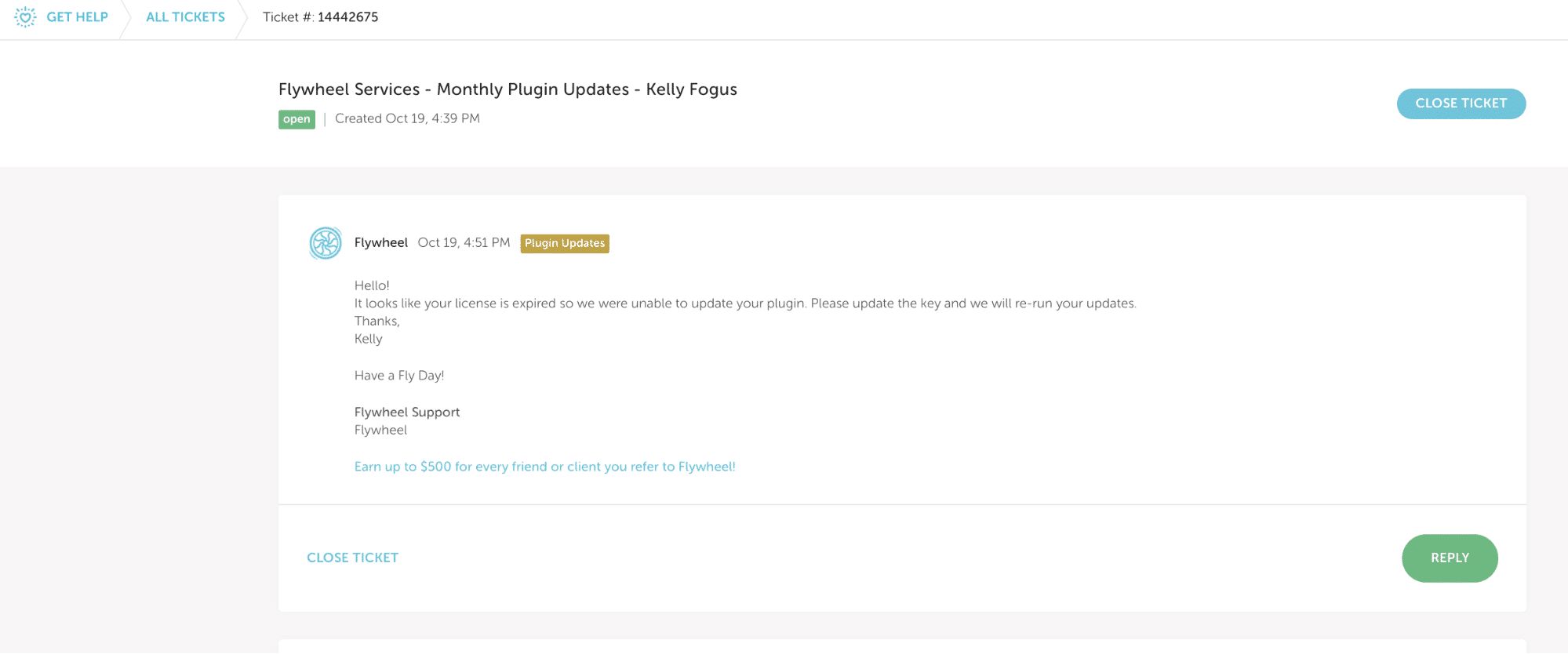1568x654 pixels.
Task: Click the Have a Fly Day text
Action: [x=398, y=376]
